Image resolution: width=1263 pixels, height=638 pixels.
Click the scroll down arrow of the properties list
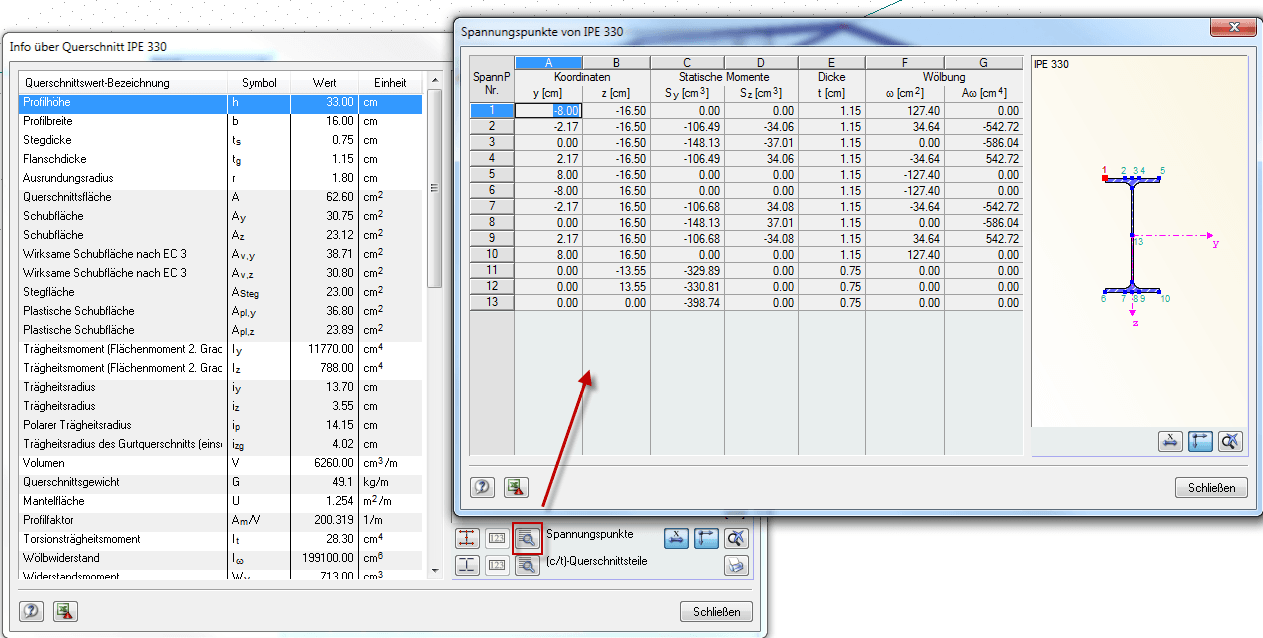point(434,570)
